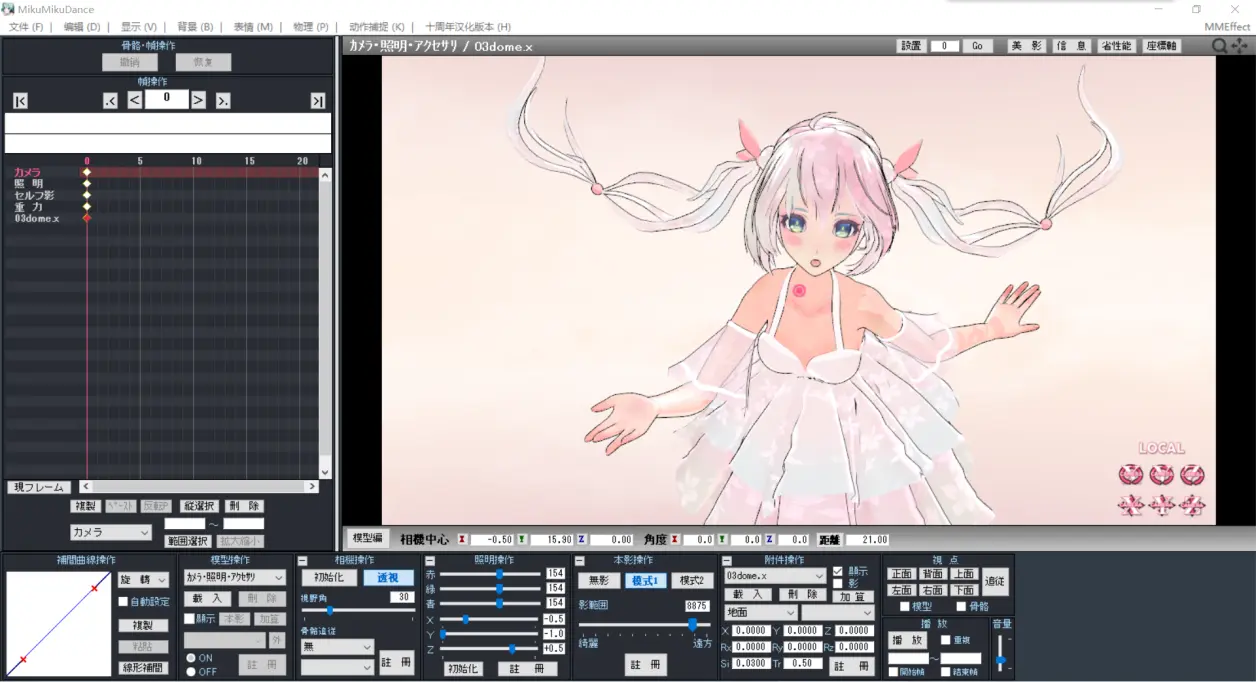This screenshot has width=1256, height=682.
Task: Click the third lower LOCAL move gizmo icon
Action: 1192,505
